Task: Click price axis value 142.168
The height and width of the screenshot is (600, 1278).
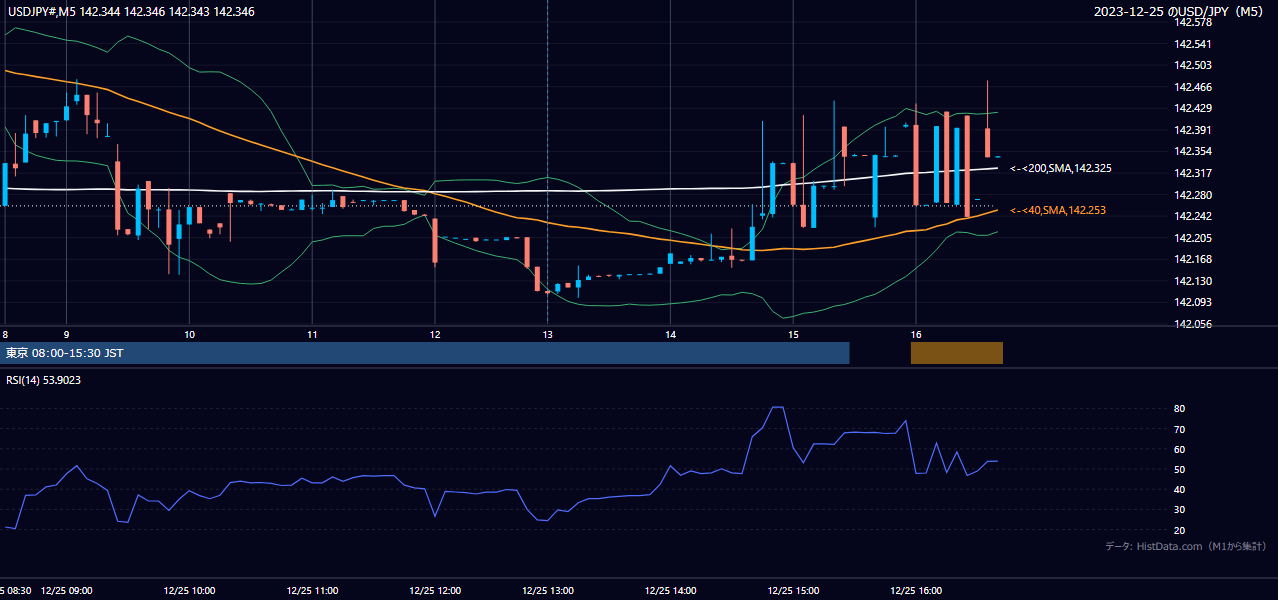Action: 1192,260
